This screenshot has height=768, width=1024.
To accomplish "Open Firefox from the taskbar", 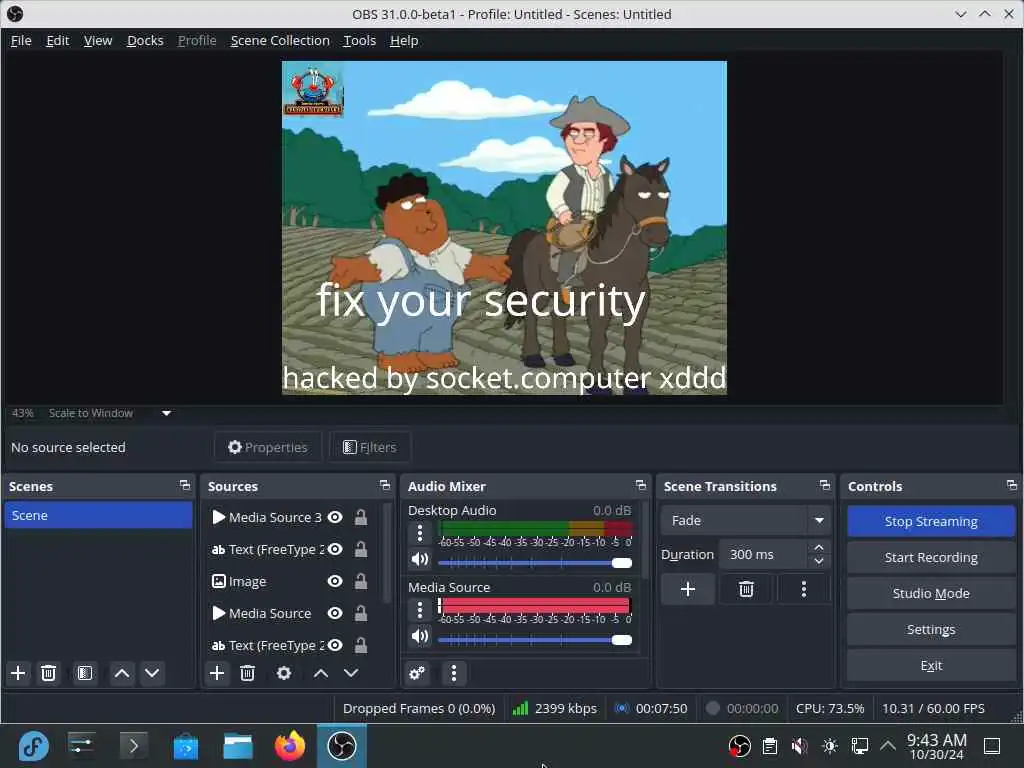I will [290, 746].
